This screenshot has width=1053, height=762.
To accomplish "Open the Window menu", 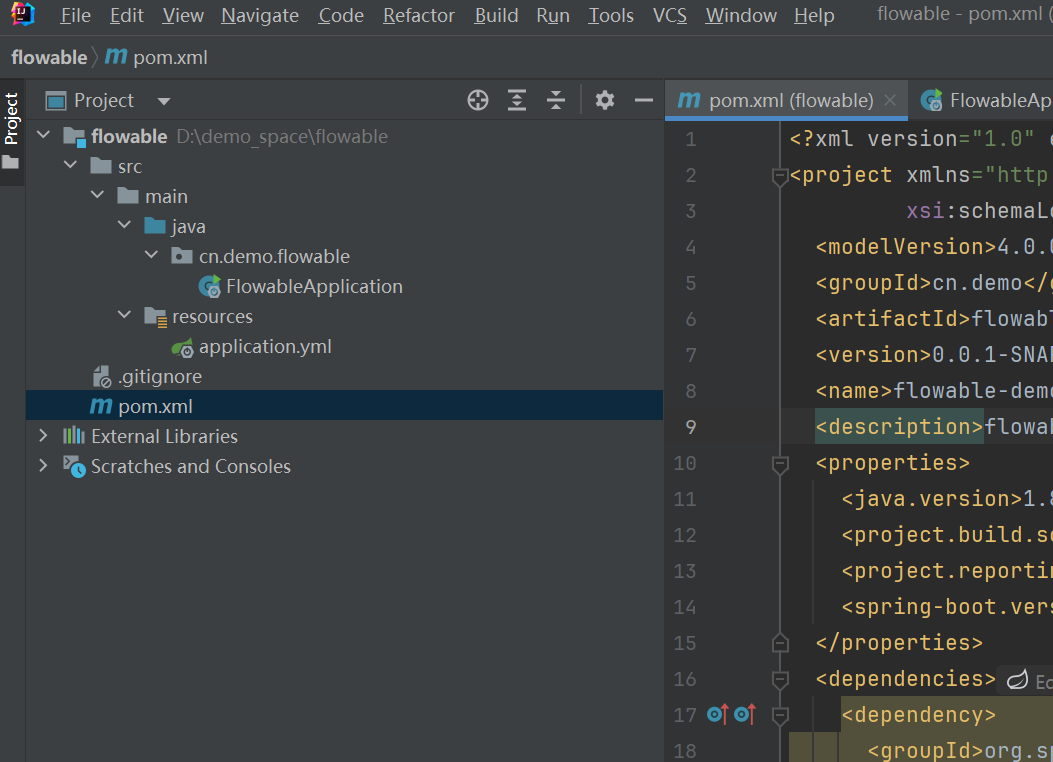I will [x=741, y=15].
